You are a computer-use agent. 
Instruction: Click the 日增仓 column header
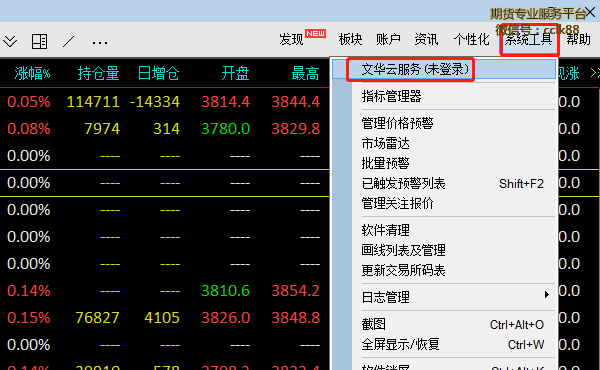point(158,73)
